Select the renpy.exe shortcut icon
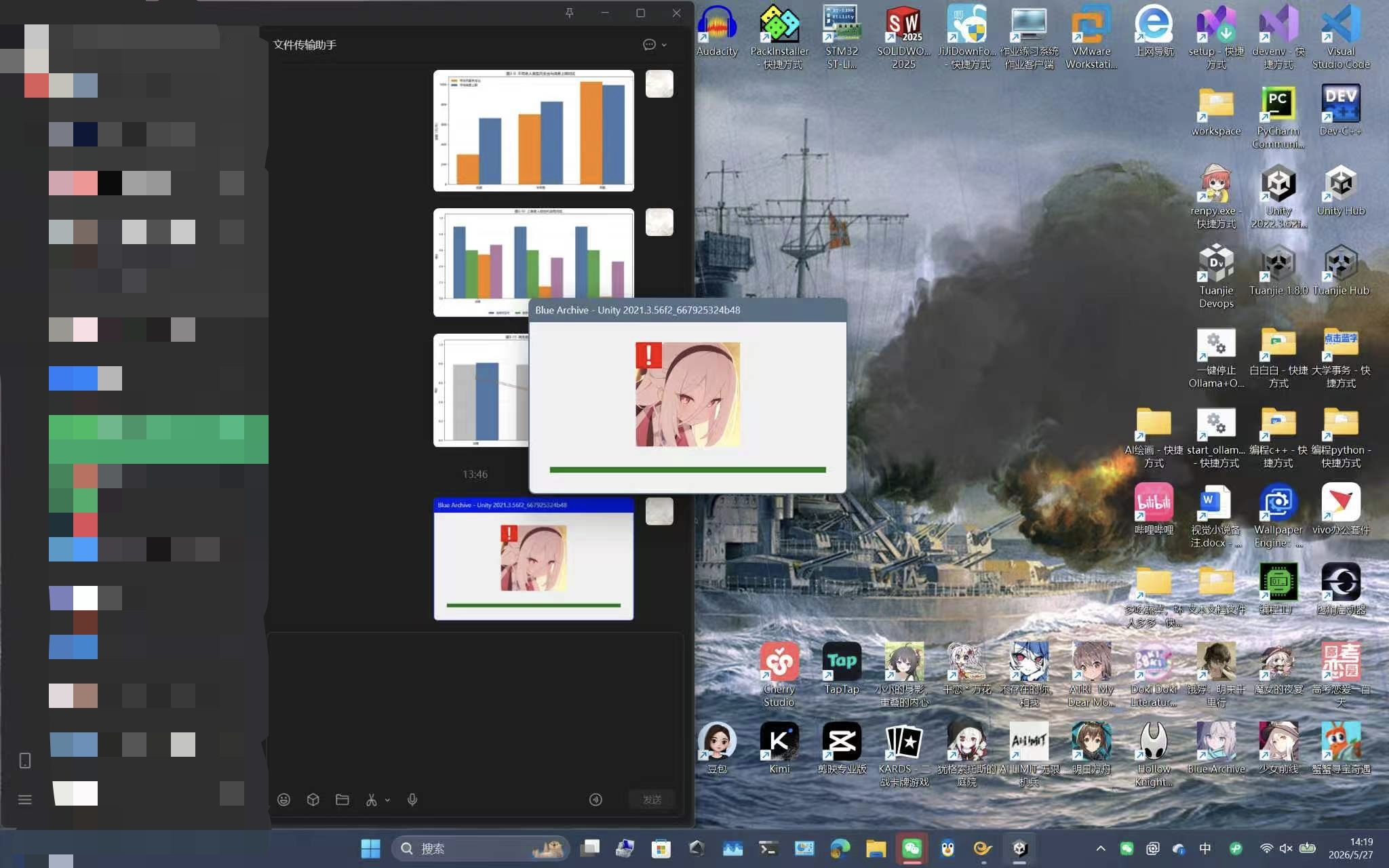Screen dimensions: 1389x868 pyautogui.click(x=1216, y=197)
